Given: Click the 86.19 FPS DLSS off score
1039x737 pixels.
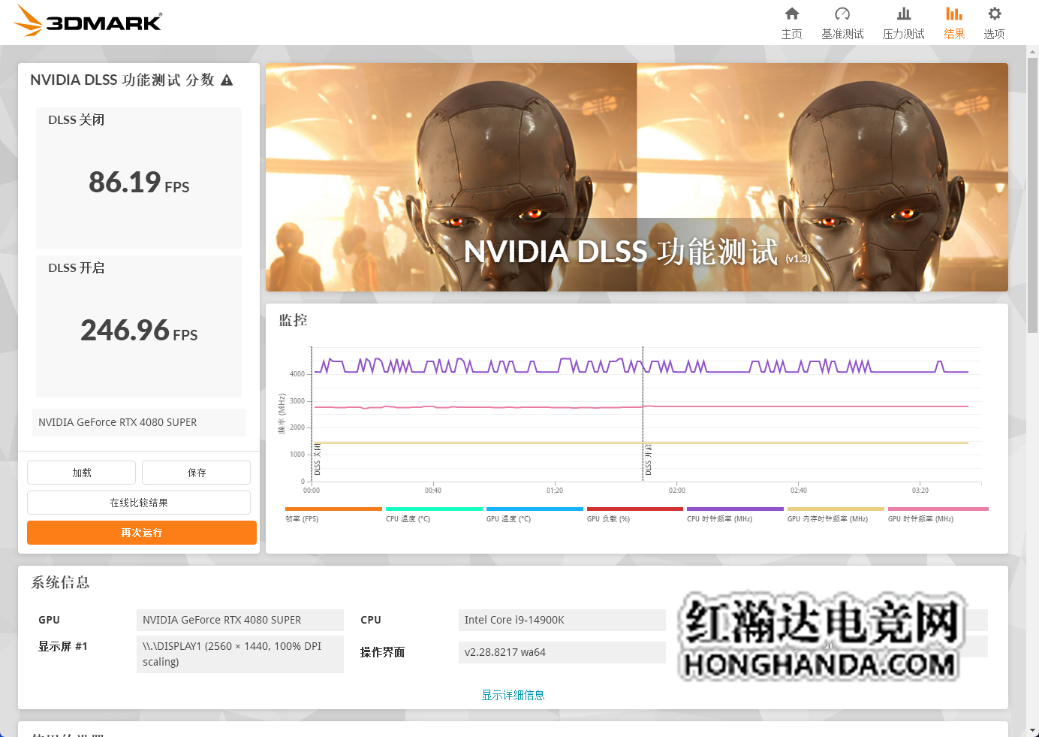Looking at the screenshot, I should pyautogui.click(x=138, y=182).
